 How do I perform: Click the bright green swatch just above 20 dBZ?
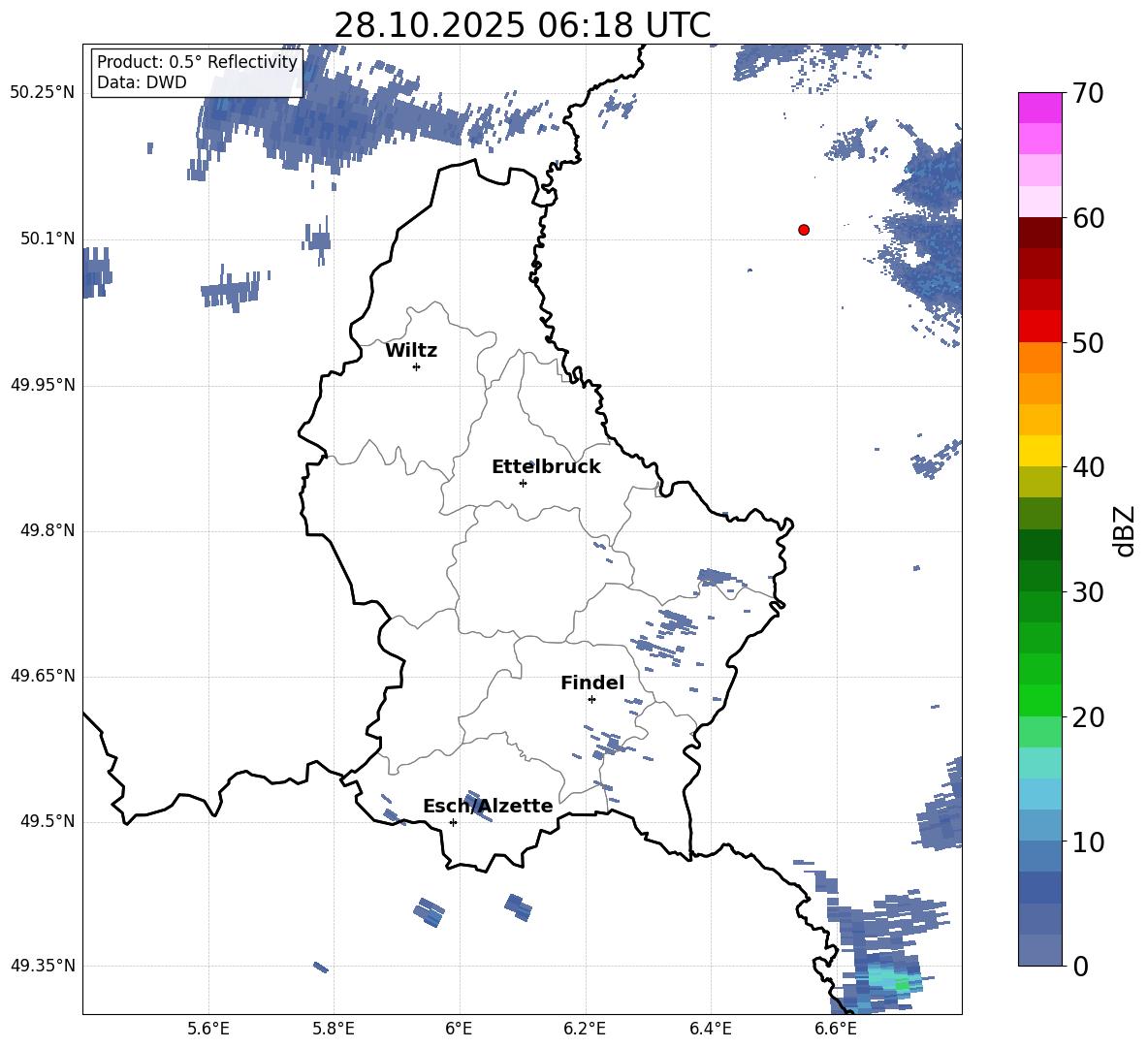[x=1039, y=700]
